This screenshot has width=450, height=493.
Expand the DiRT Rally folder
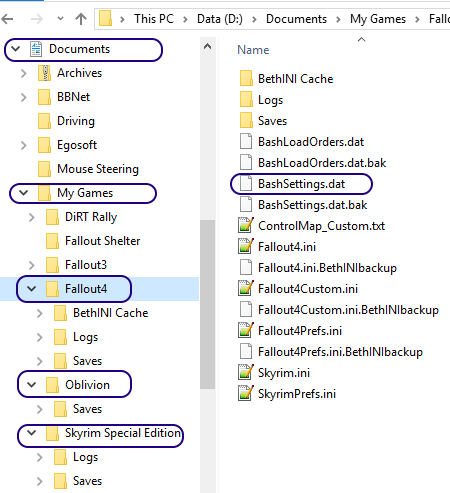(x=32, y=217)
